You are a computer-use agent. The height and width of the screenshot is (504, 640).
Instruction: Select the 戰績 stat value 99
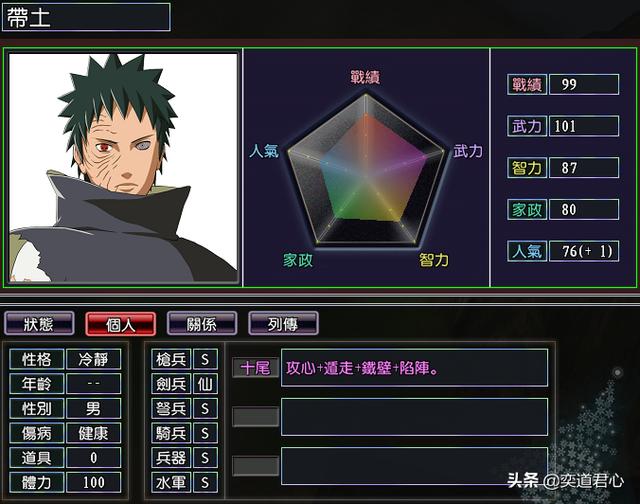[x=584, y=84]
